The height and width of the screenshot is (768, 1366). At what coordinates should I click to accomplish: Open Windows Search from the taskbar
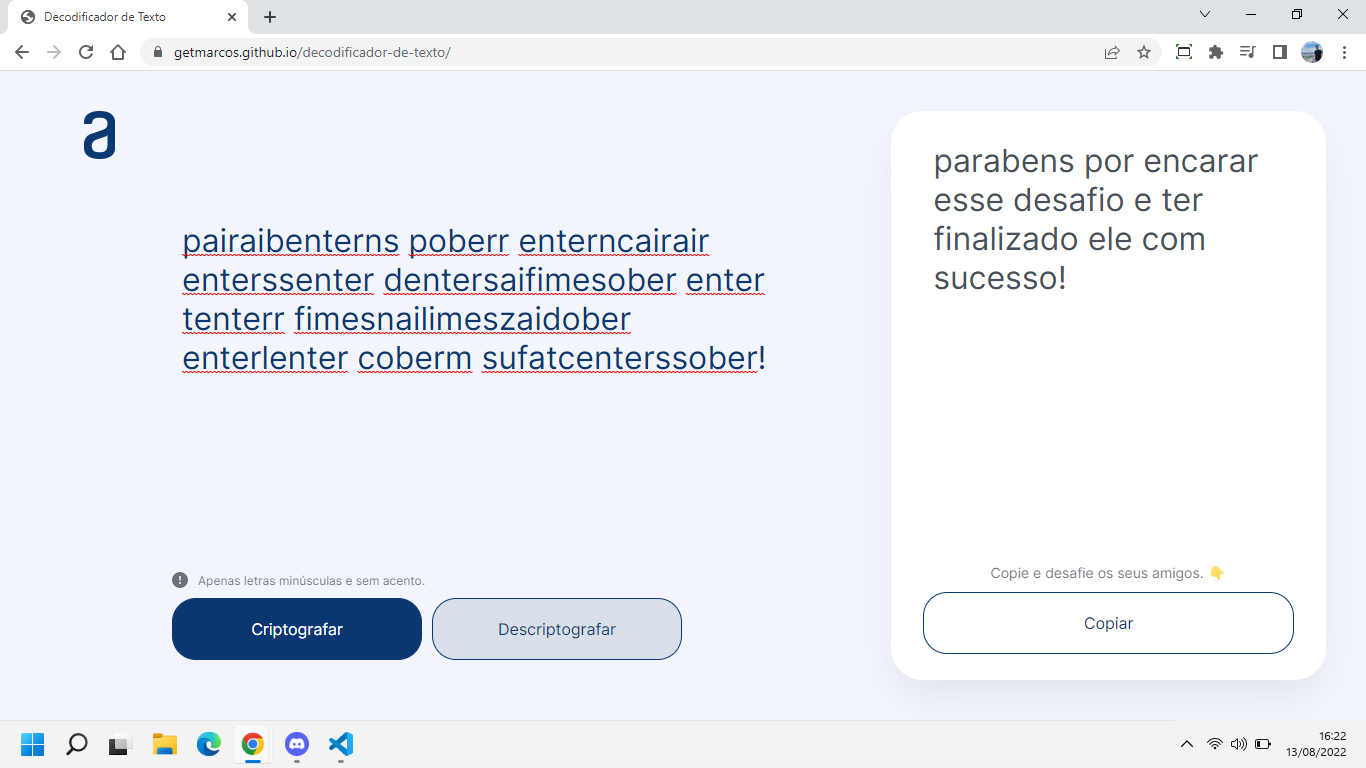[x=76, y=744]
